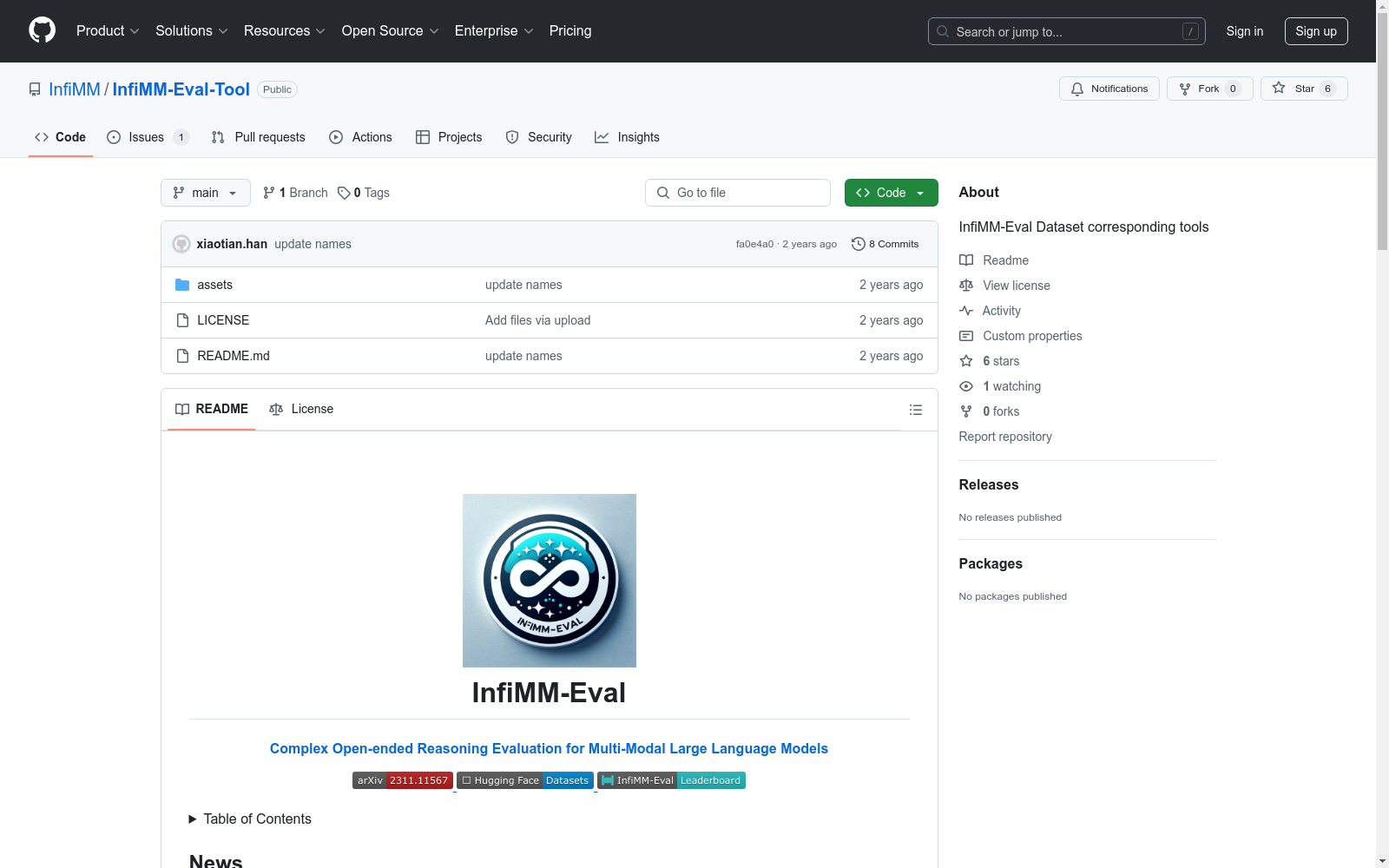Click the repository icon beside InfiMM
Screen dimensions: 1389x868
tap(35, 89)
